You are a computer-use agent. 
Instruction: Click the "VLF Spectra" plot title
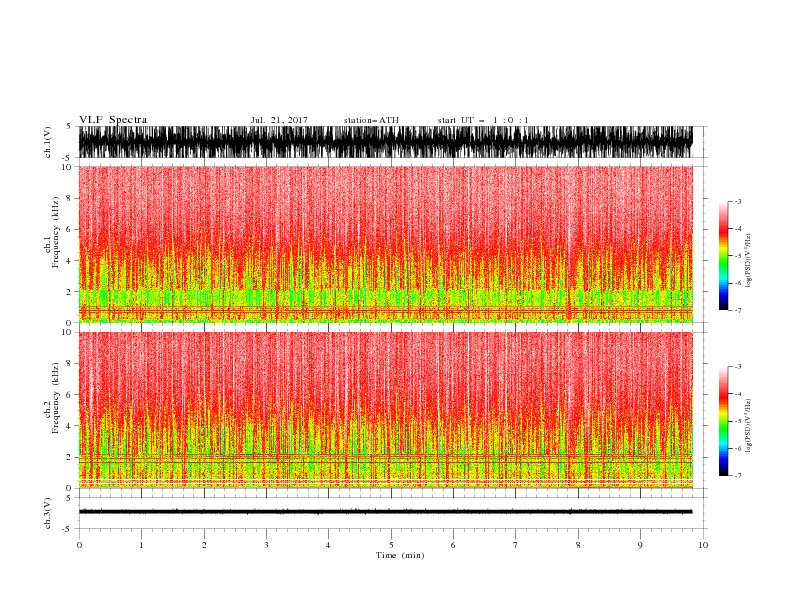click(113, 120)
